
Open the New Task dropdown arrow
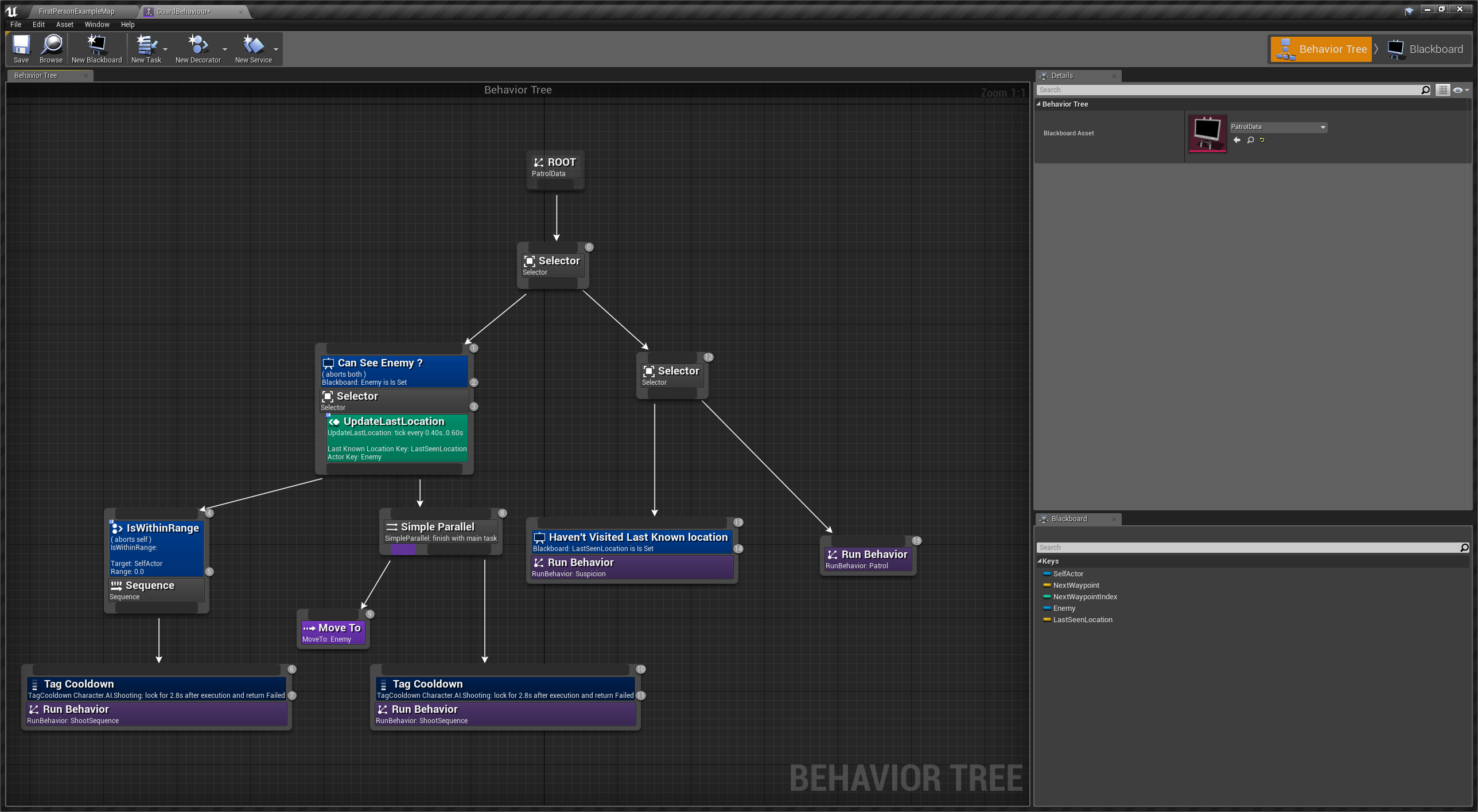(165, 49)
